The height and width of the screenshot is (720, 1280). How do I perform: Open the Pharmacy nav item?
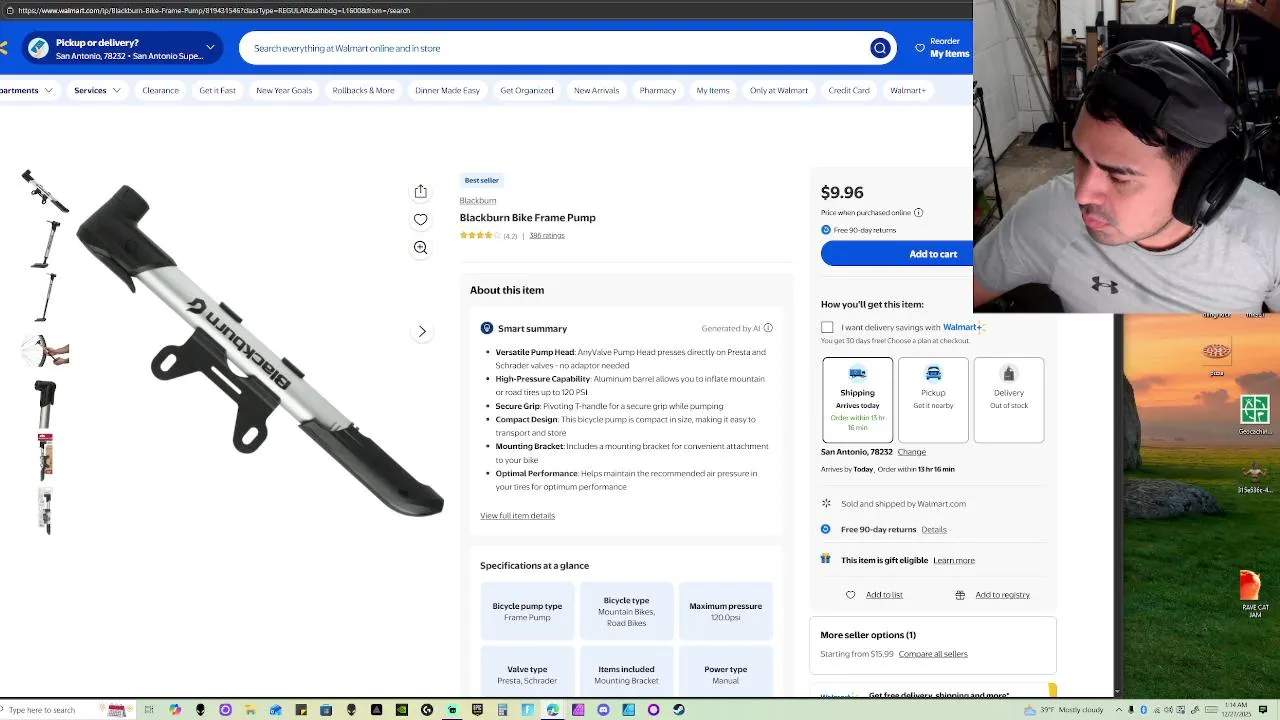coord(658,90)
